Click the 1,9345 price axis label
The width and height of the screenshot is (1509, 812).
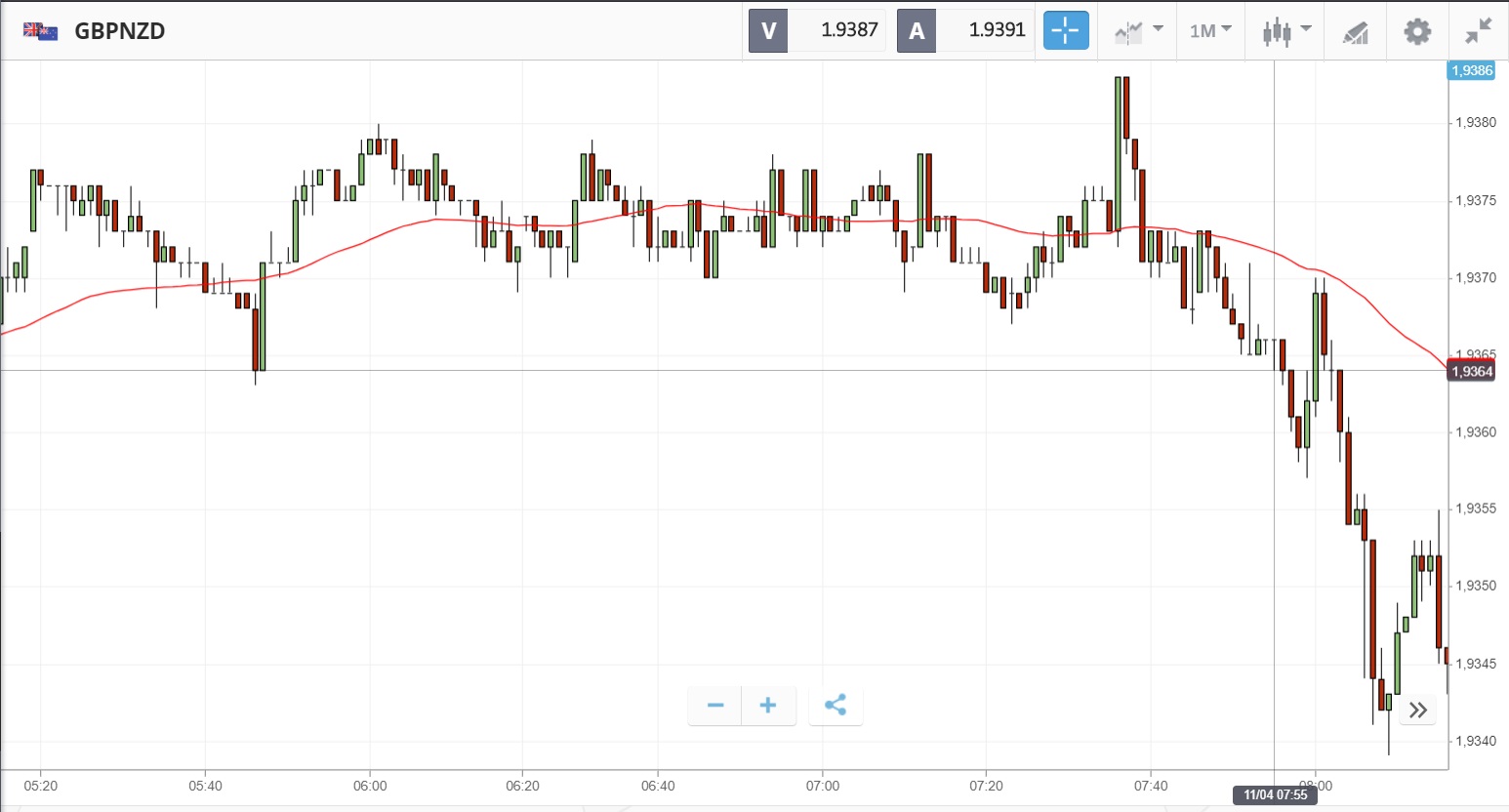tap(1475, 664)
